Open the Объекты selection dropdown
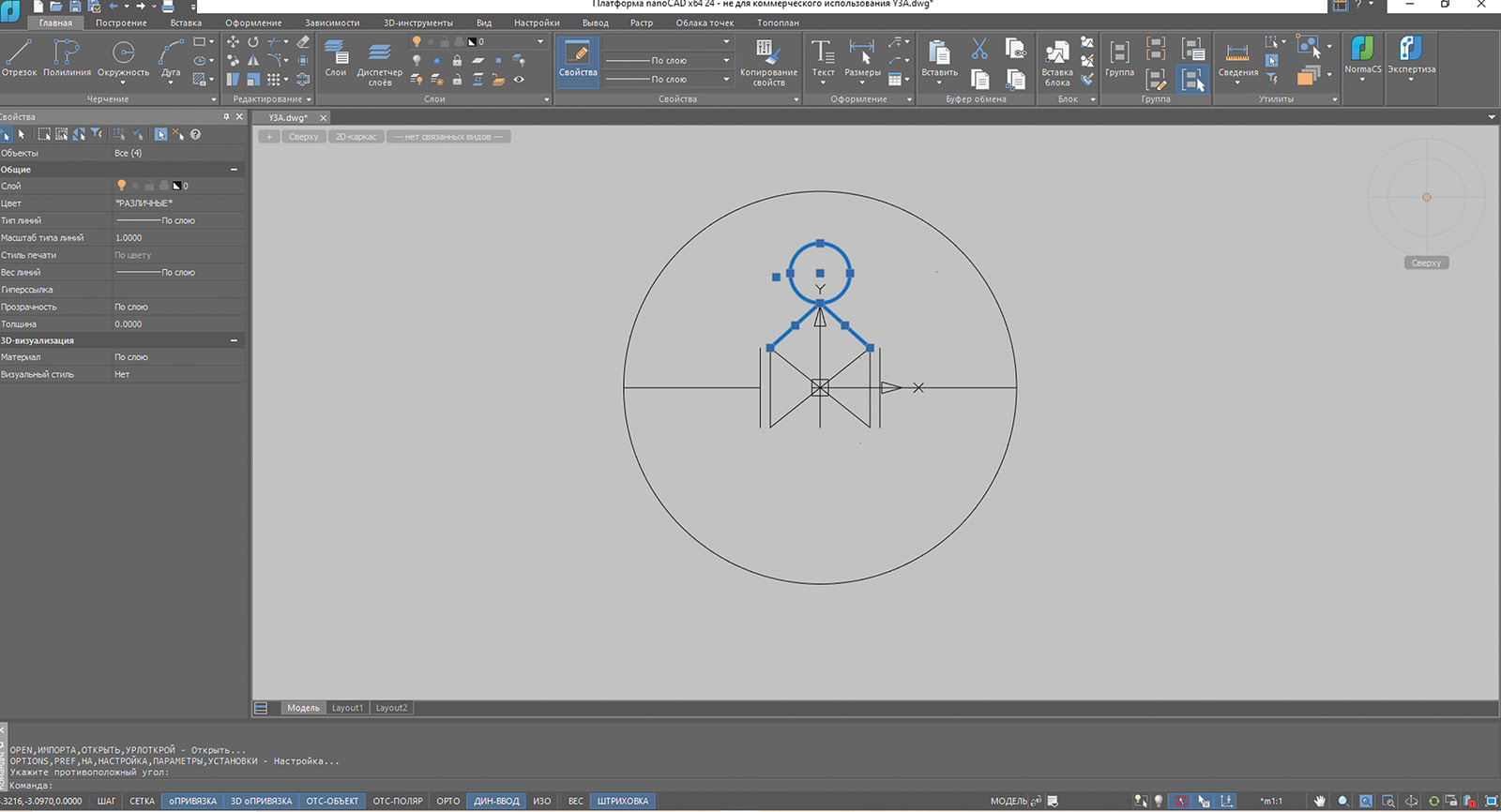The width and height of the screenshot is (1501, 812). coord(178,153)
